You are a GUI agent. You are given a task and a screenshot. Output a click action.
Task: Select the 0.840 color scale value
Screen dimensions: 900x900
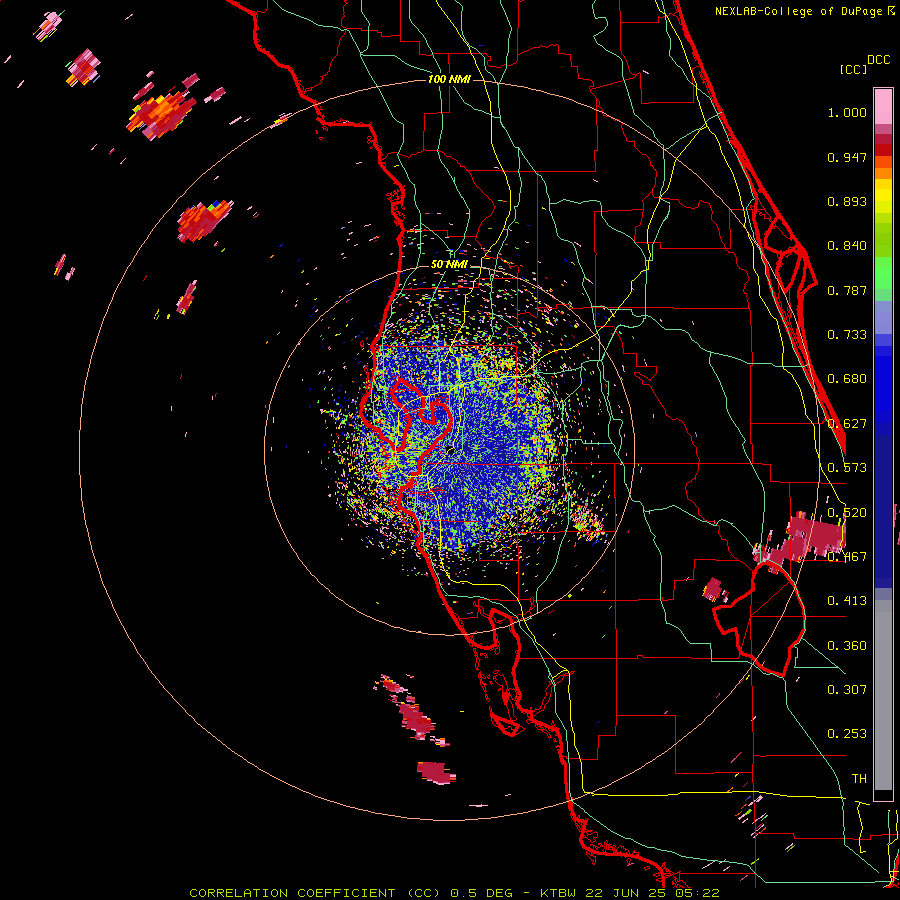pyautogui.click(x=847, y=246)
